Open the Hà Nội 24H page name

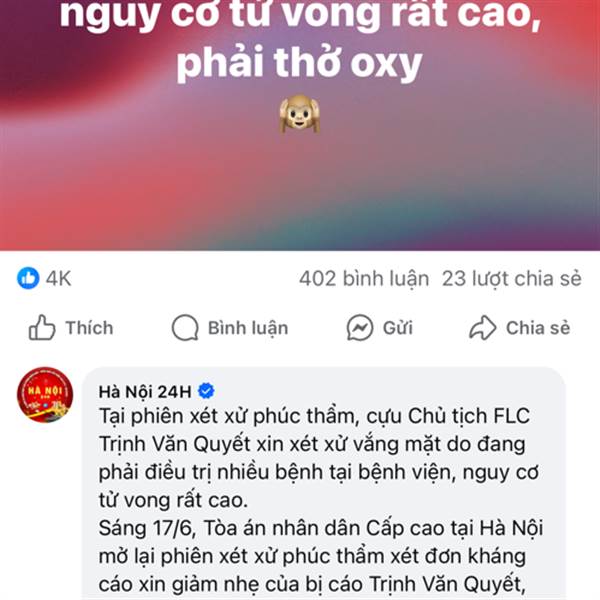pos(145,391)
